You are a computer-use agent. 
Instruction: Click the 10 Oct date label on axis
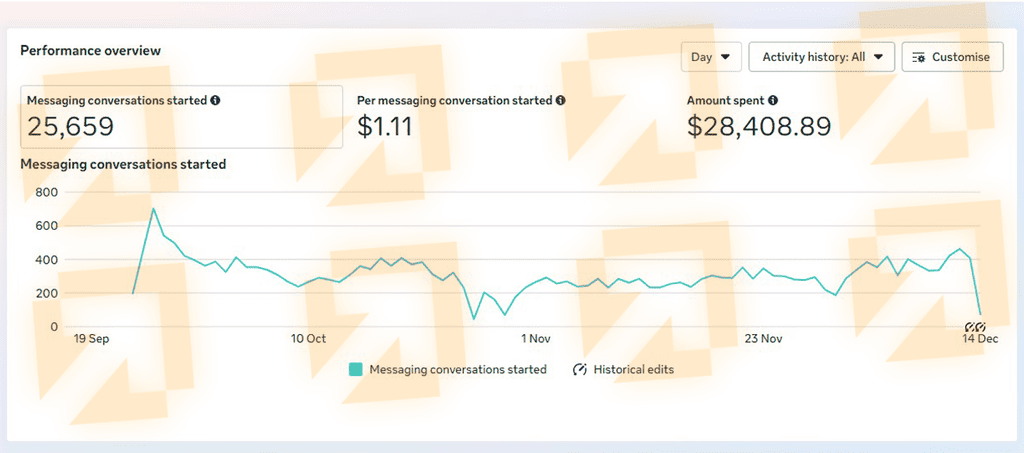[308, 339]
